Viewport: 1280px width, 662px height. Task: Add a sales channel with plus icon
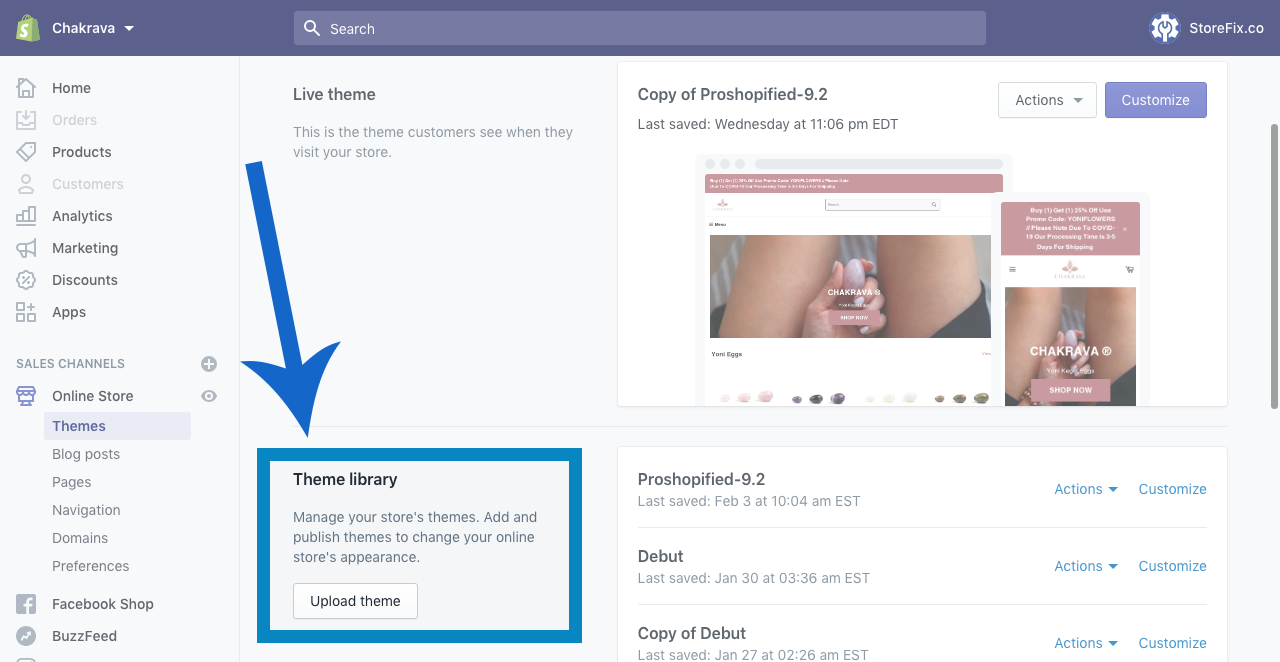(209, 364)
